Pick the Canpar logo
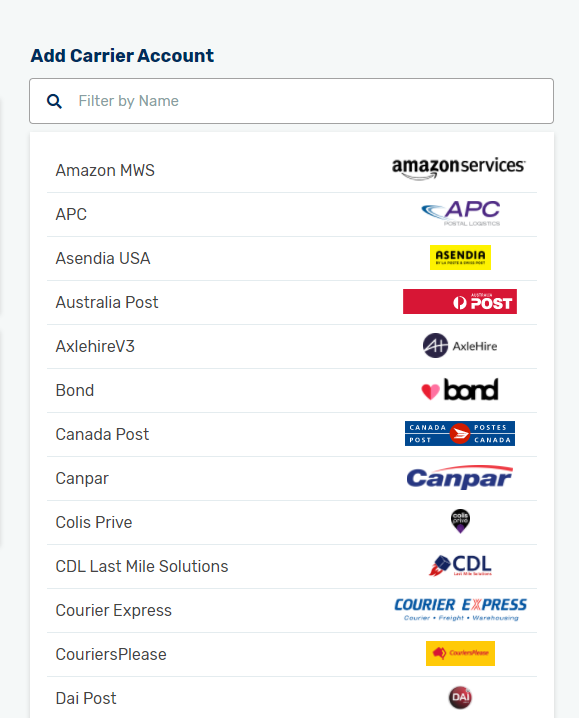Screen dimensions: 579x718 coord(460,478)
